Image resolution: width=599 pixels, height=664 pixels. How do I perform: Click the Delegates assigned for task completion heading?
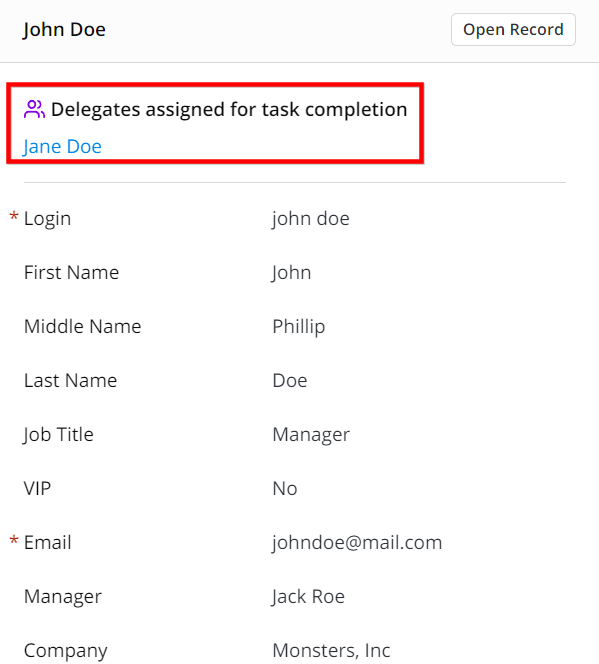(229, 110)
